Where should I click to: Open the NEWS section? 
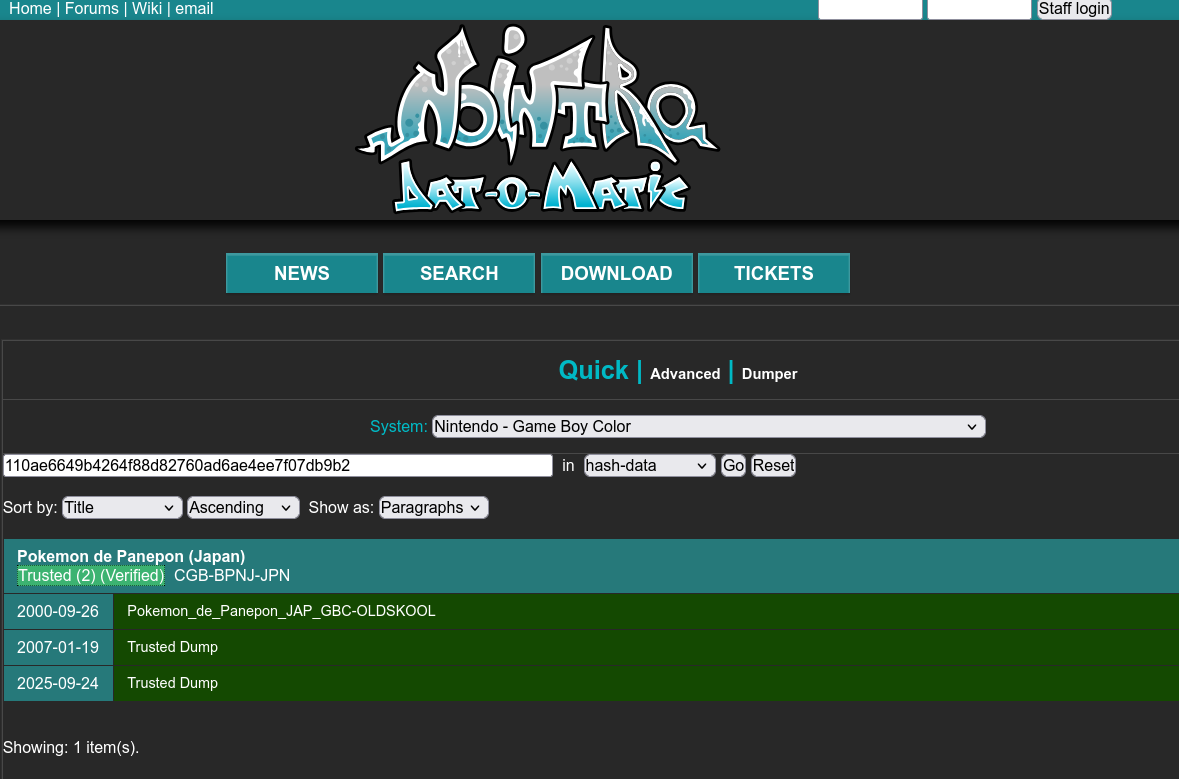[302, 273]
